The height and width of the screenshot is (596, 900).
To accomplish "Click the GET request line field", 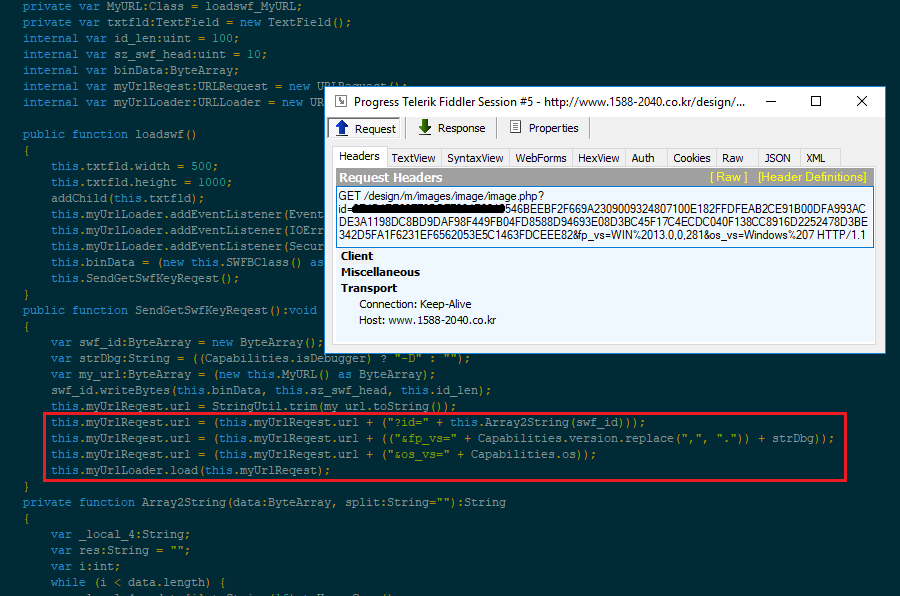I will point(604,216).
